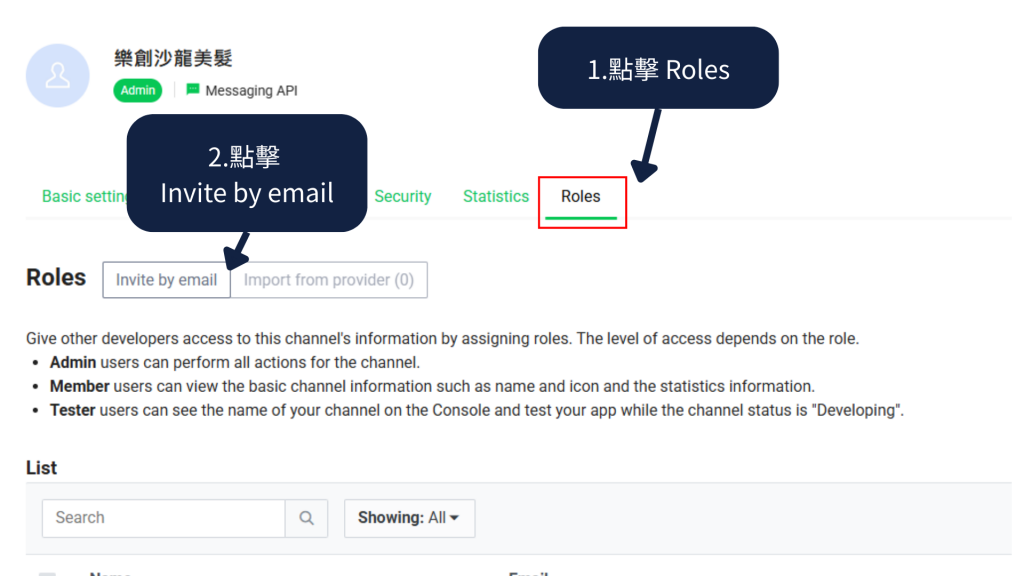The image size is (1024, 576).
Task: Click the '2.點擊 Invite by email' callout
Action: tap(247, 173)
